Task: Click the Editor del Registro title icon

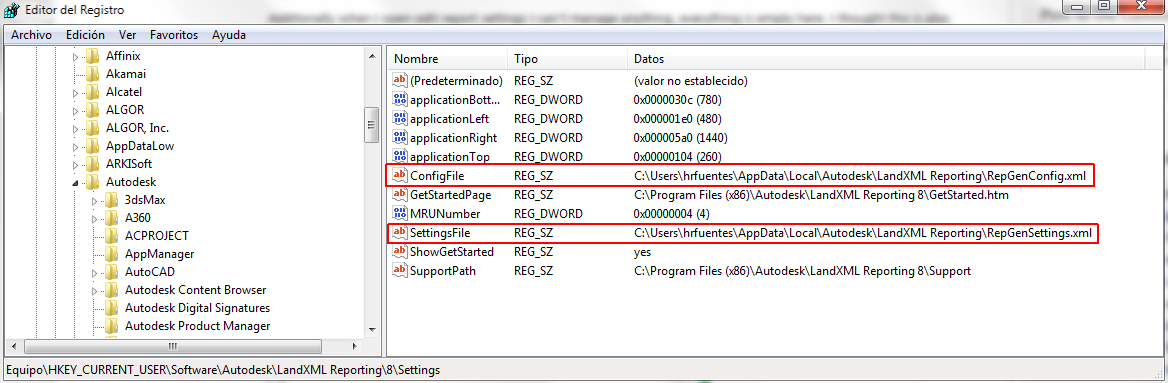Action: tap(13, 10)
